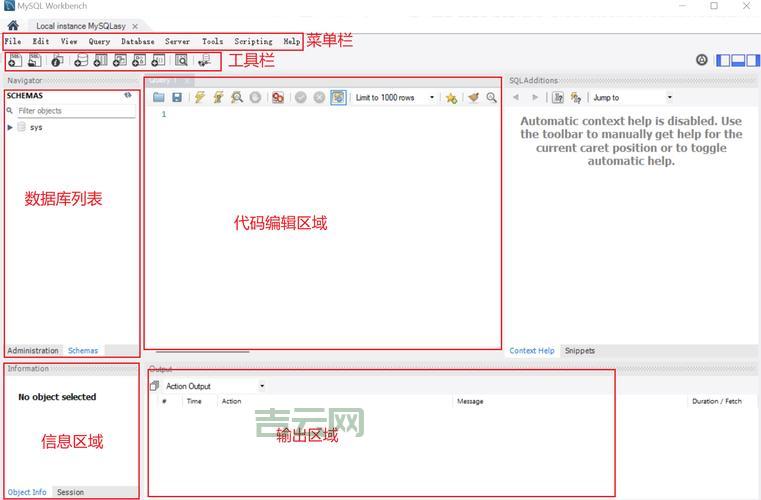Close the Local instance MySQLasy tab
The width and height of the screenshot is (761, 500).
[135, 26]
